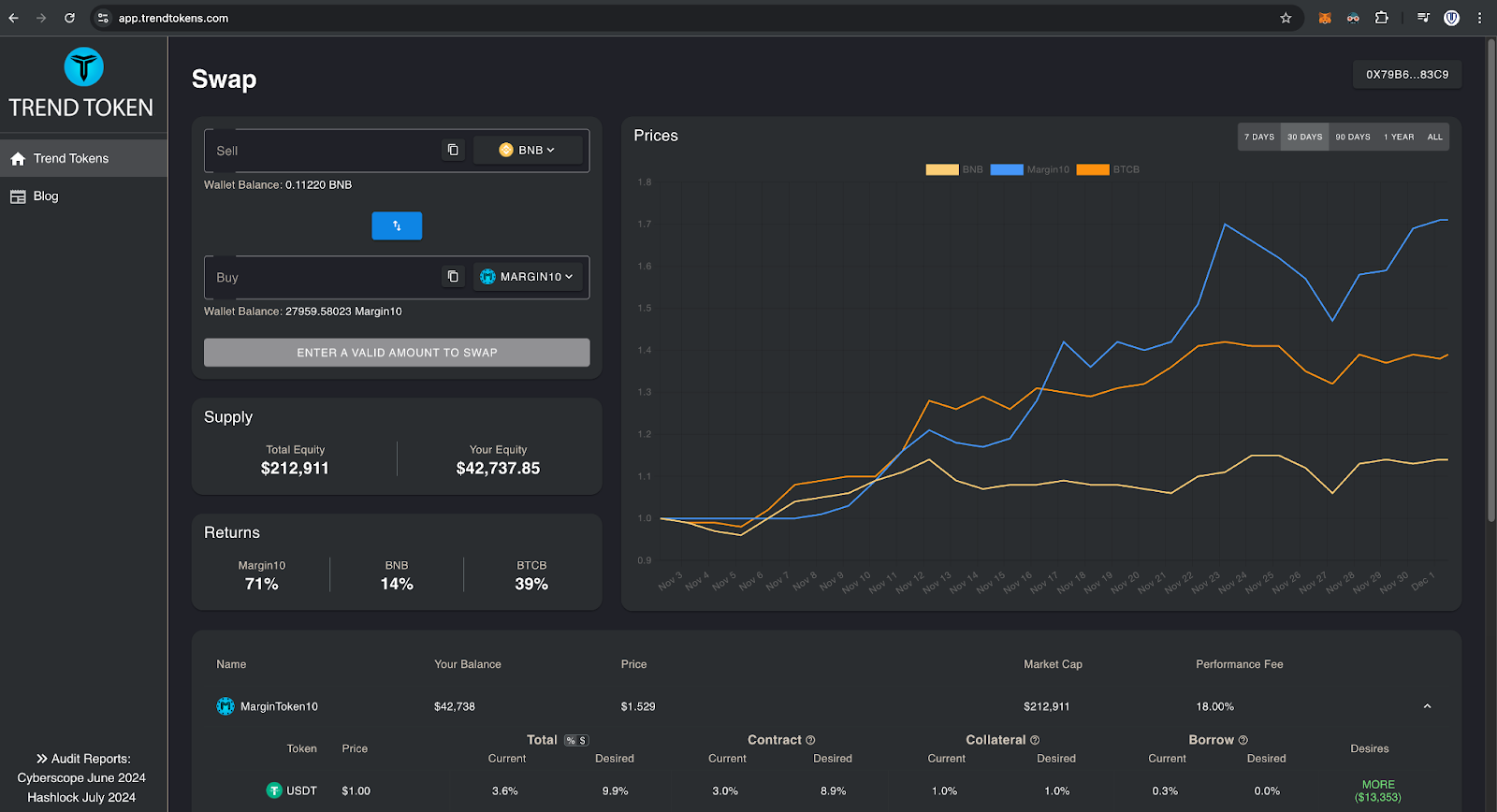Click the Blog newspaper icon in sidebar
The width and height of the screenshot is (1497, 812).
point(18,196)
